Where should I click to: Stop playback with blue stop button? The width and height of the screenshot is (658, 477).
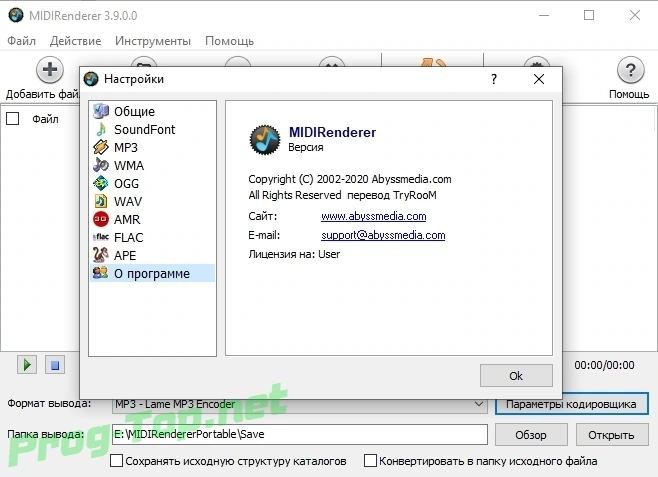click(x=55, y=365)
